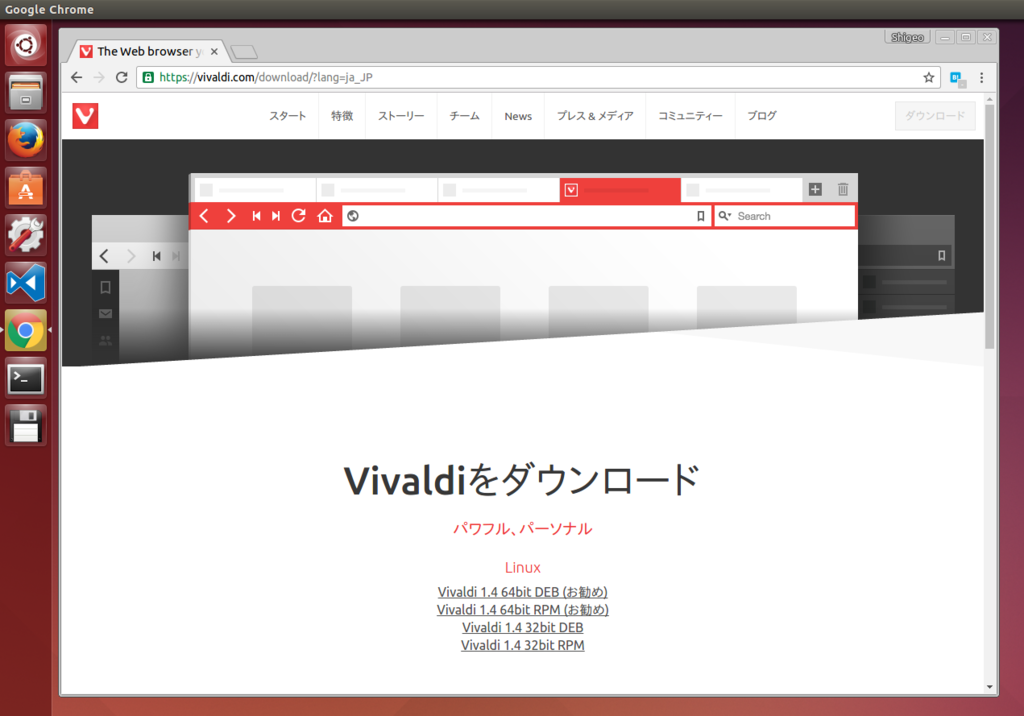Click the scrollbar down arrow
1024x716 pixels.
[x=989, y=687]
